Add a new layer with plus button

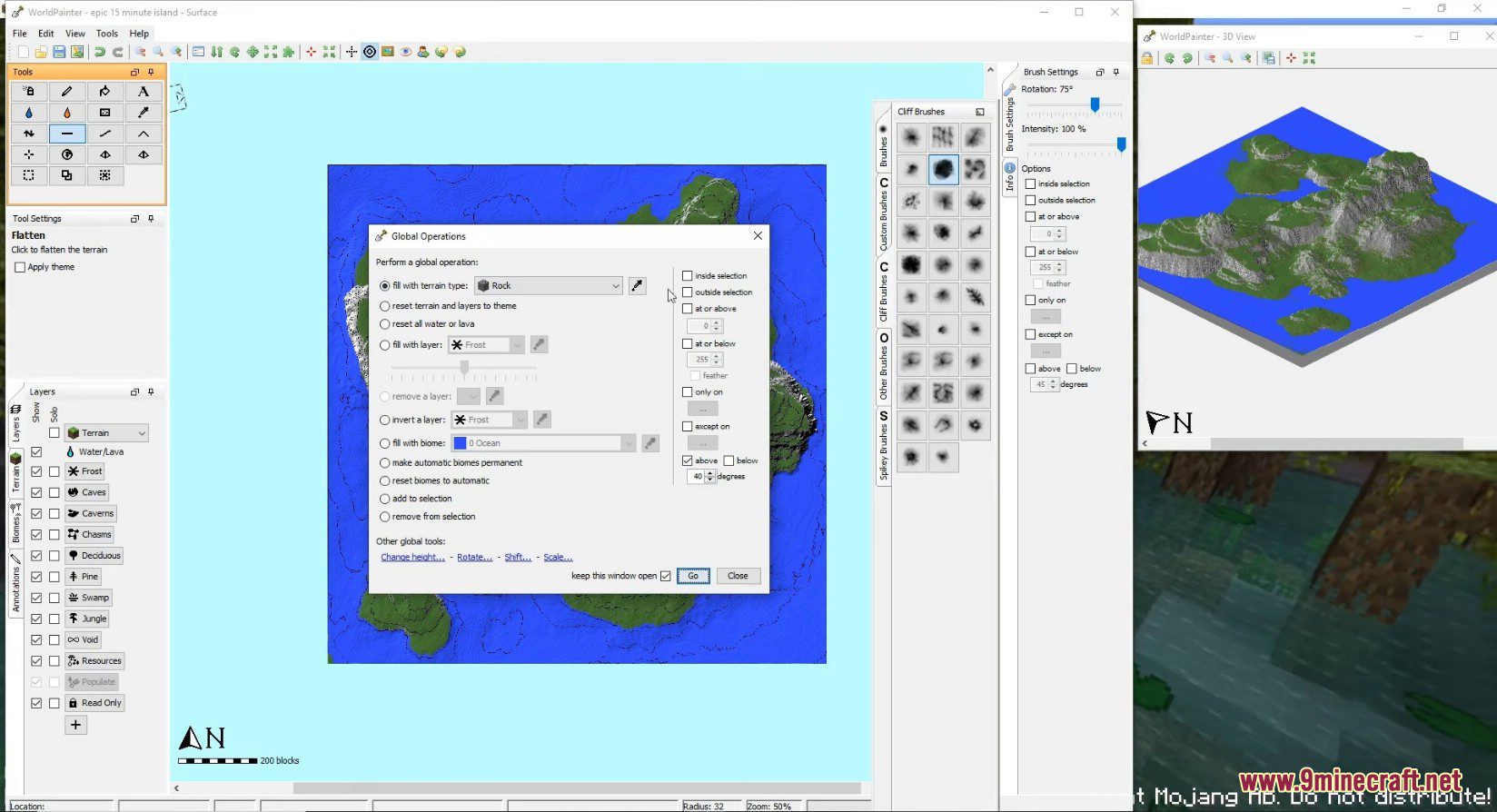[76, 725]
